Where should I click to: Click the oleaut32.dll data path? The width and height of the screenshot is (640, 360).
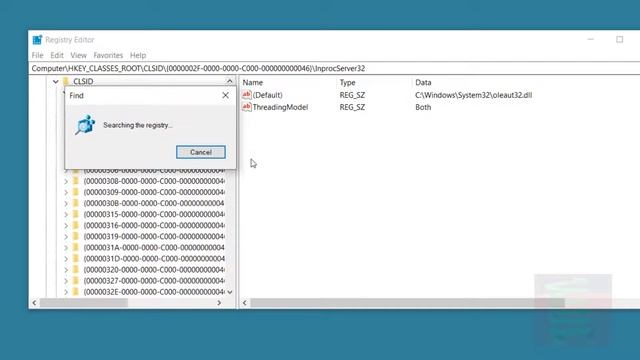[x=473, y=95]
